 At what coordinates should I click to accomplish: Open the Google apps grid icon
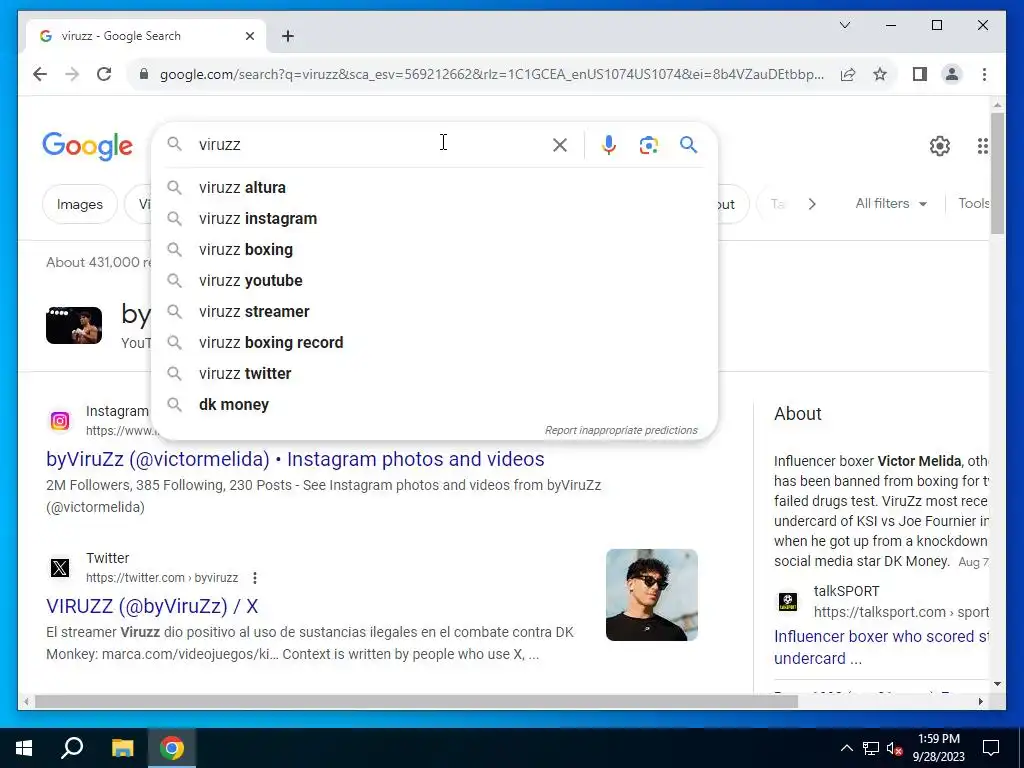coord(983,146)
